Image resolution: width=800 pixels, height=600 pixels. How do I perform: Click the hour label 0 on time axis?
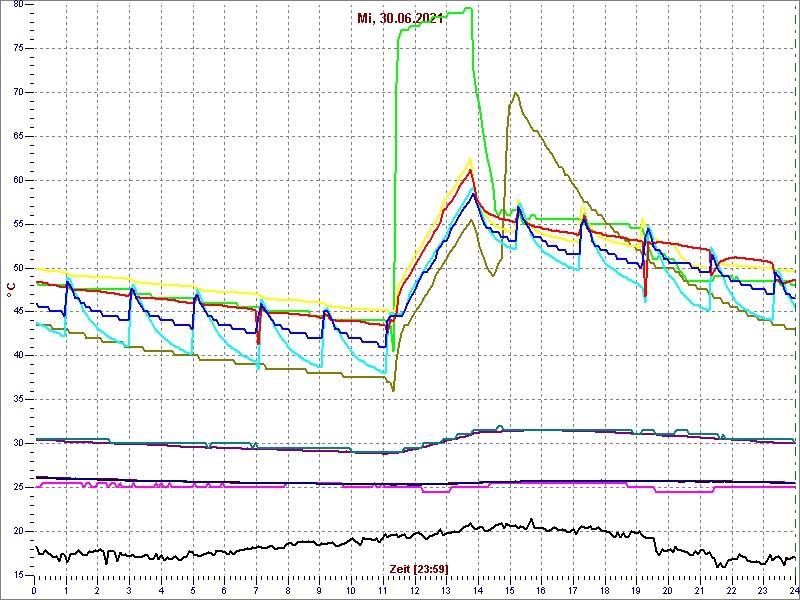point(34,590)
